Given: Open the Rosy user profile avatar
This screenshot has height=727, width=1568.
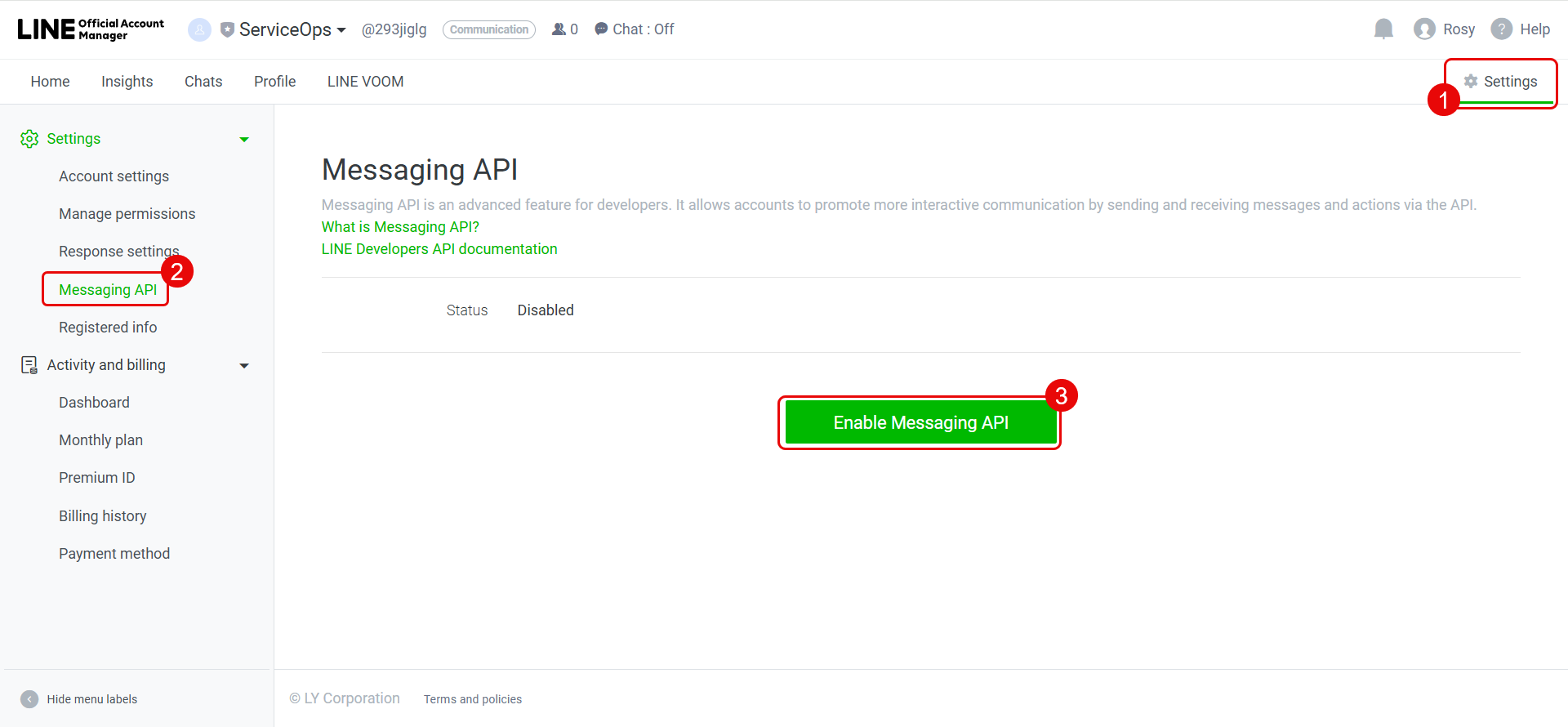Looking at the screenshot, I should 1424,29.
